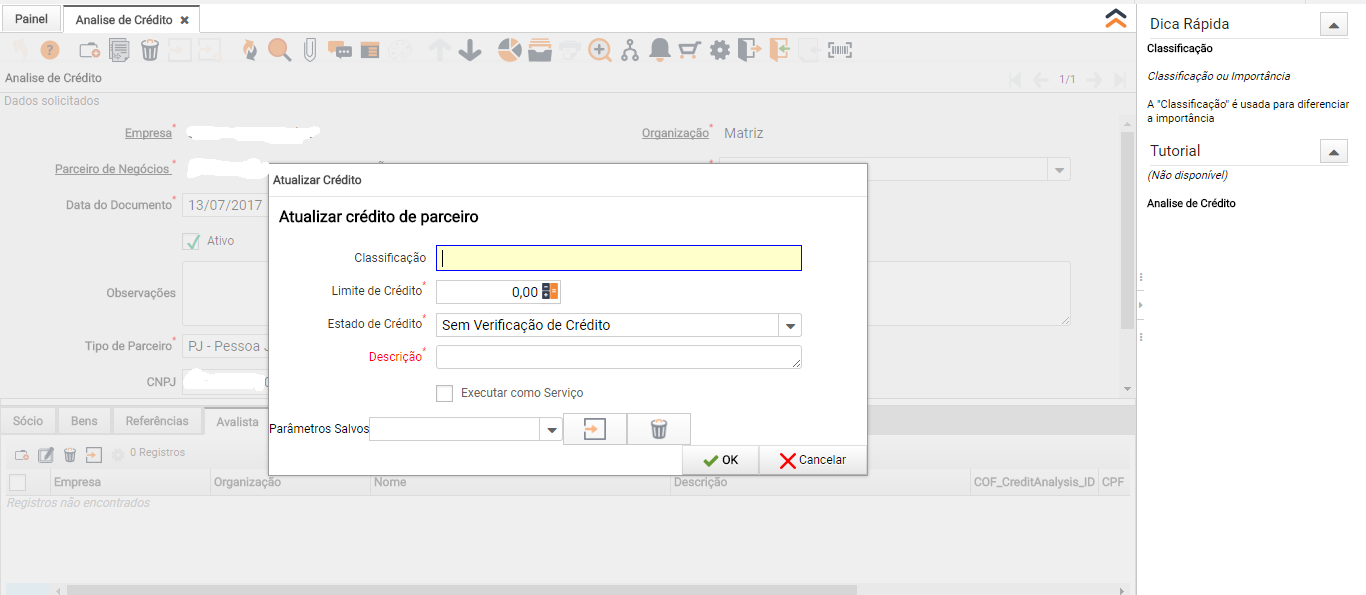The image size is (1366, 595).
Task: Click the Archive box toolbar icon
Action: click(x=540, y=50)
